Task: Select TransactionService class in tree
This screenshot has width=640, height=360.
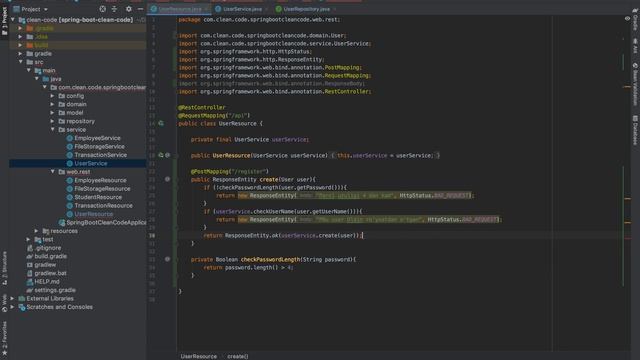Action: [x=100, y=155]
